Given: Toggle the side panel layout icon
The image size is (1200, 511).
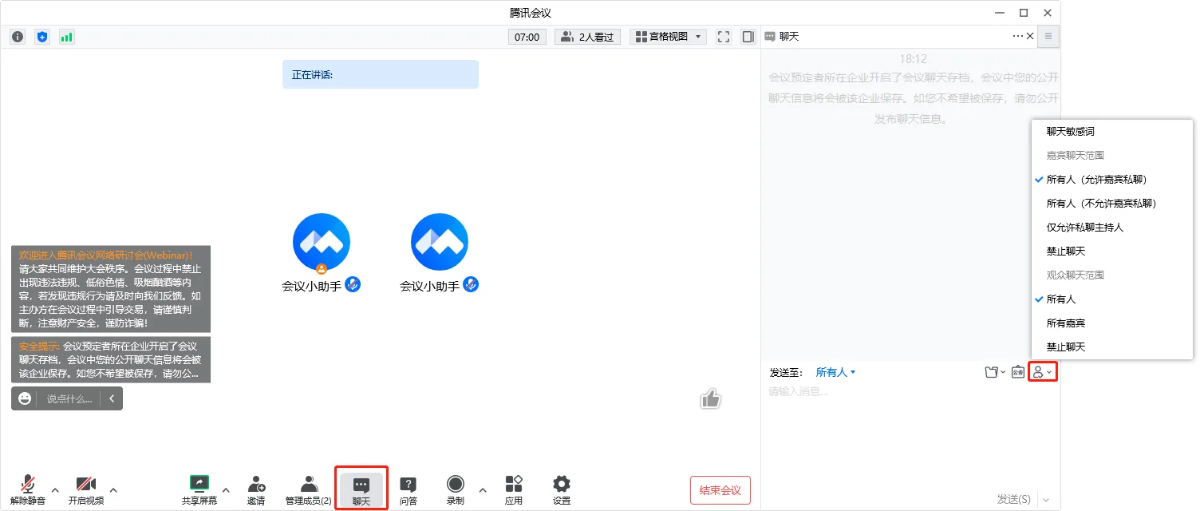Looking at the screenshot, I should pyautogui.click(x=747, y=37).
